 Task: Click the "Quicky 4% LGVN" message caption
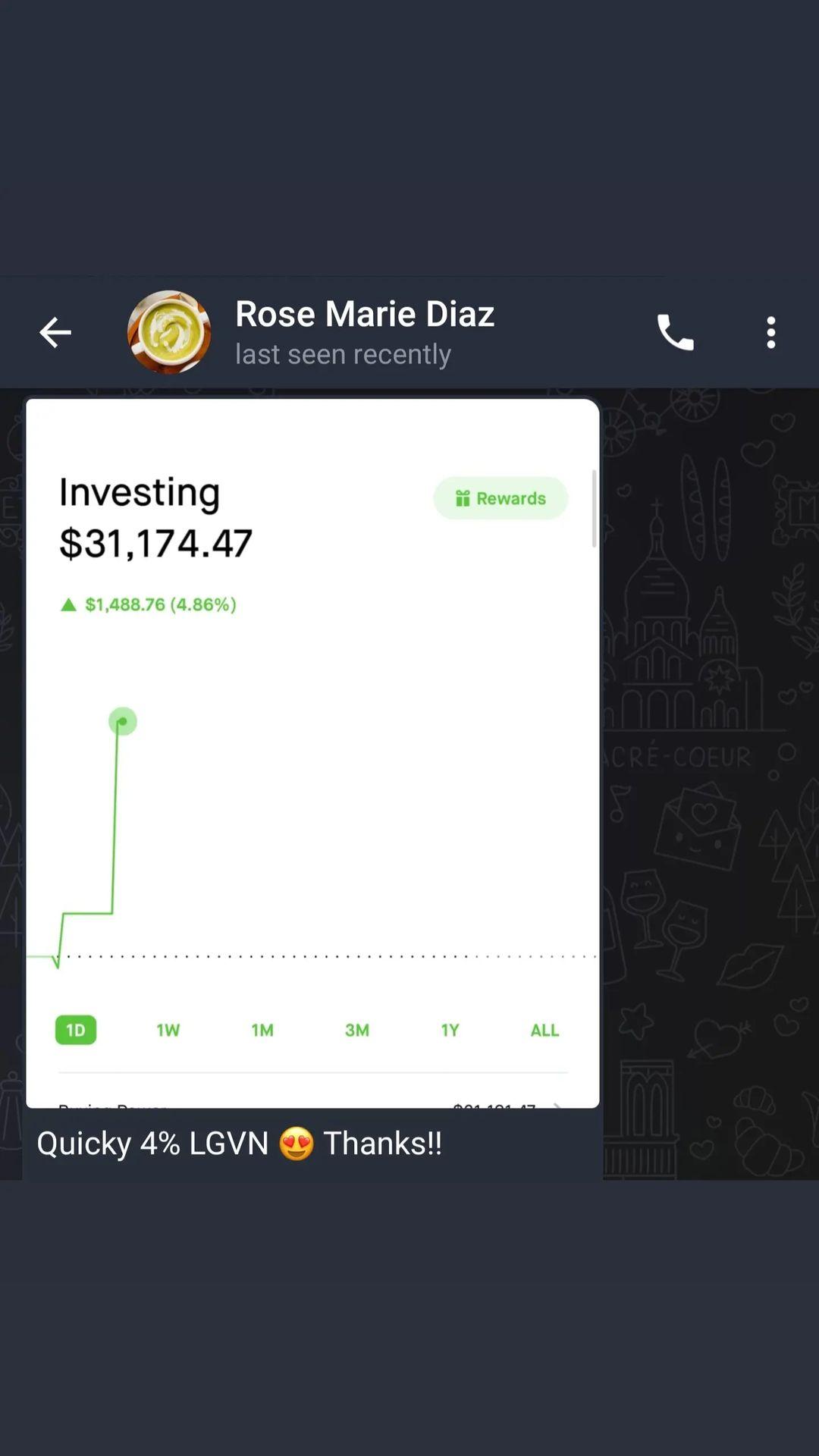coord(152,1144)
